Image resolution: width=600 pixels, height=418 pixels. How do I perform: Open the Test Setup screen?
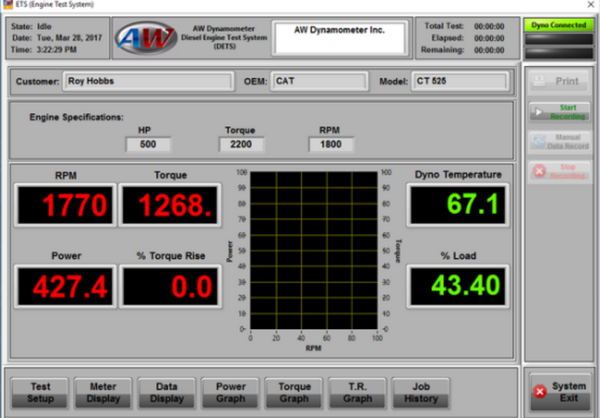pos(40,392)
